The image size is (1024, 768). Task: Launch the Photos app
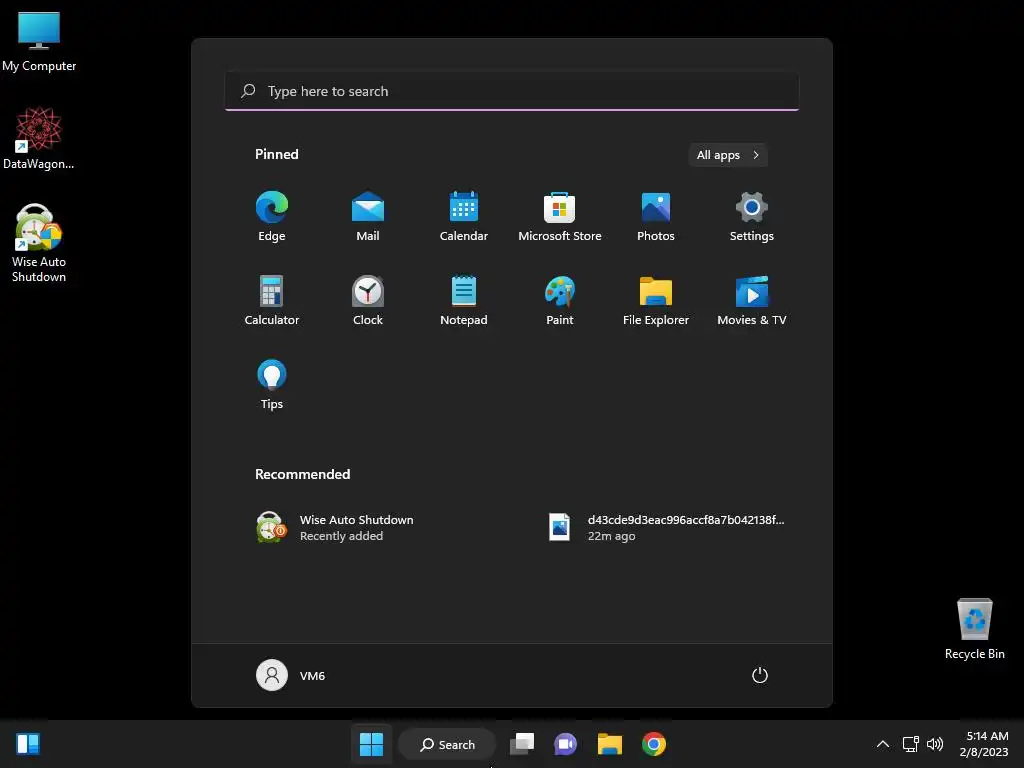656,217
